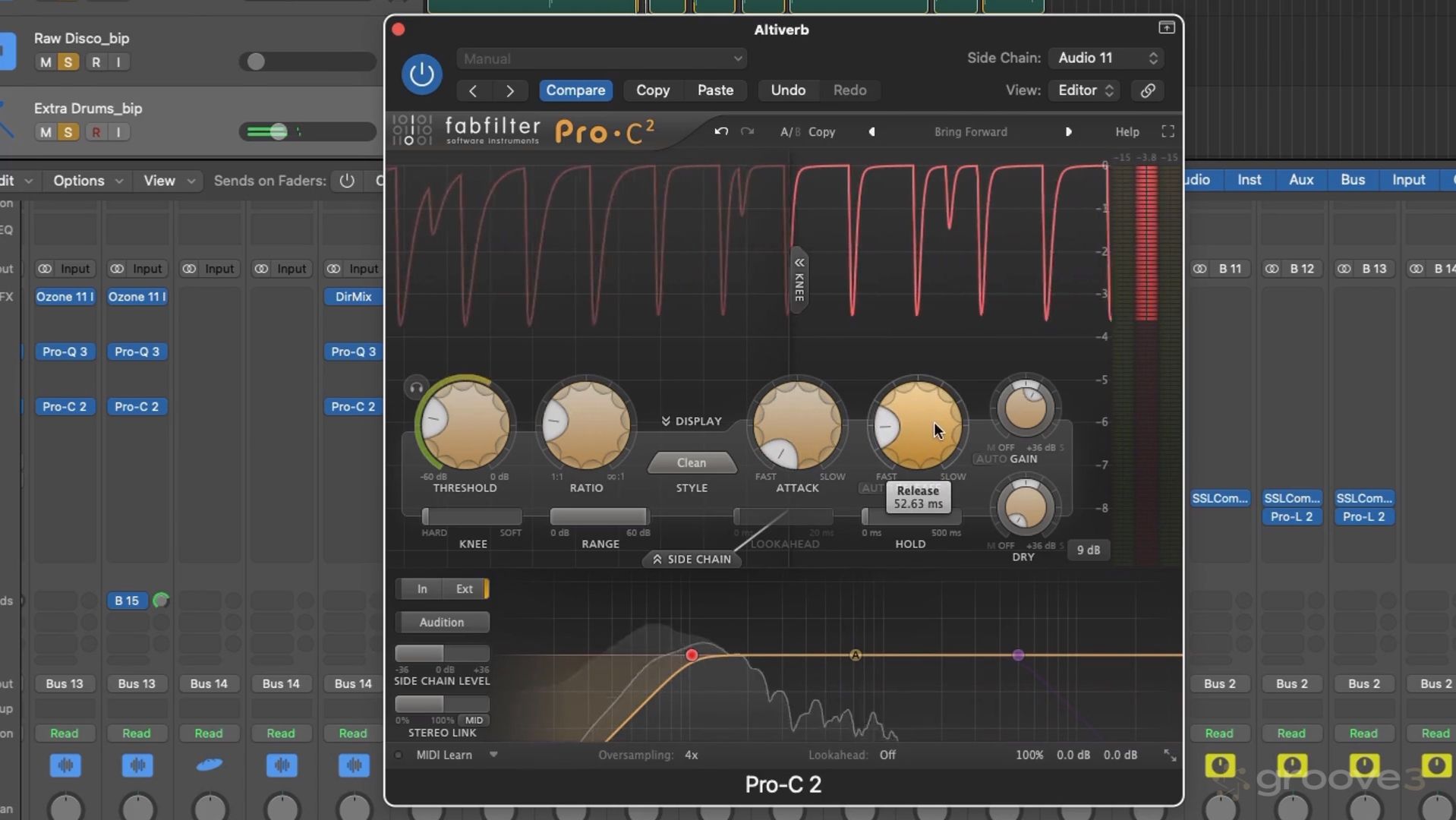Click the undo arrow in Pro-C 2 header

tap(720, 131)
